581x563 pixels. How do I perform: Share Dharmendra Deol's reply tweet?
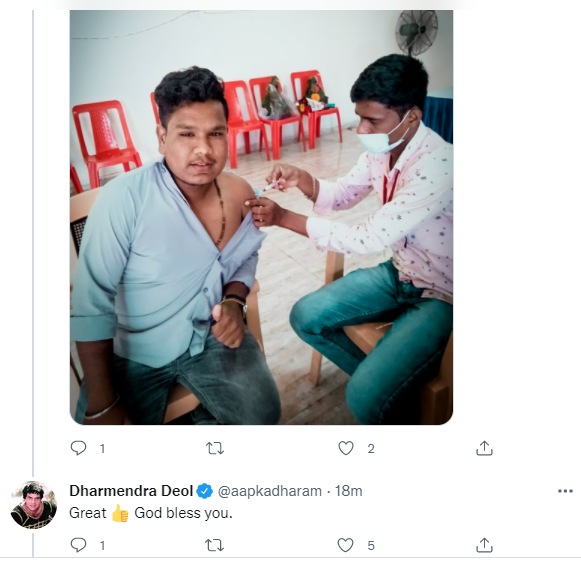(x=484, y=545)
